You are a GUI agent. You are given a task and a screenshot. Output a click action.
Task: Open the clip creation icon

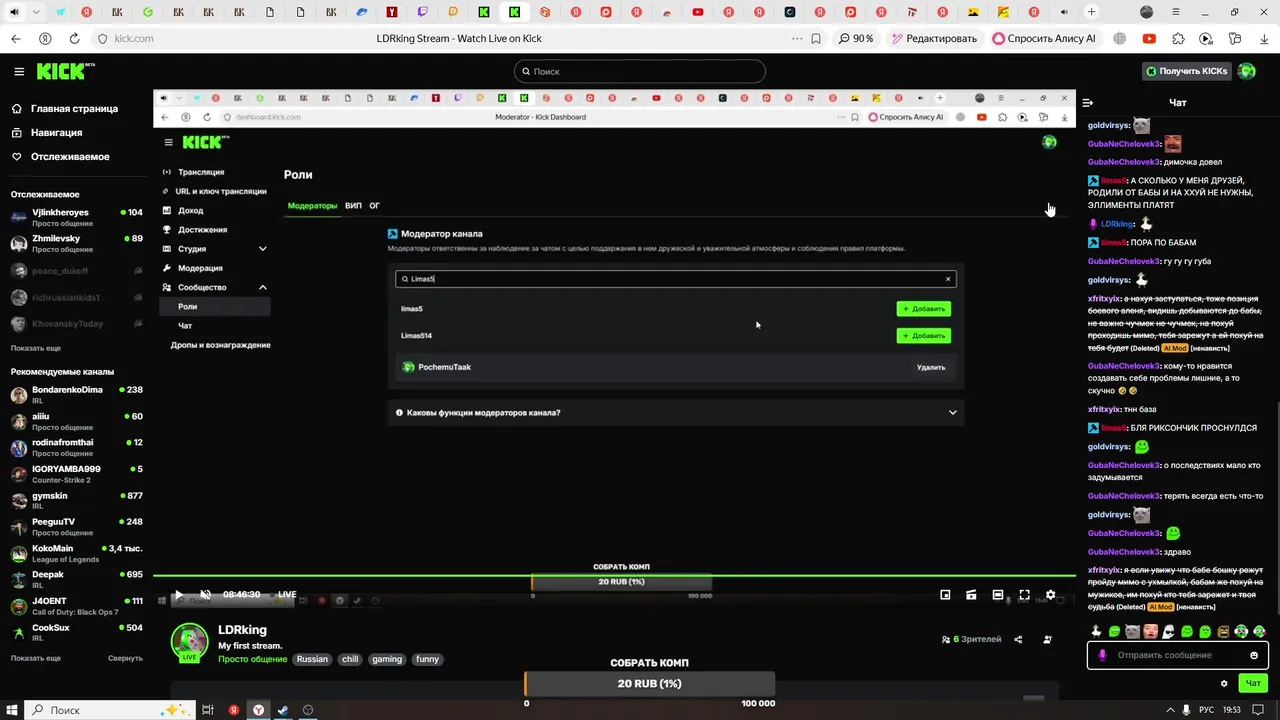[971, 595]
